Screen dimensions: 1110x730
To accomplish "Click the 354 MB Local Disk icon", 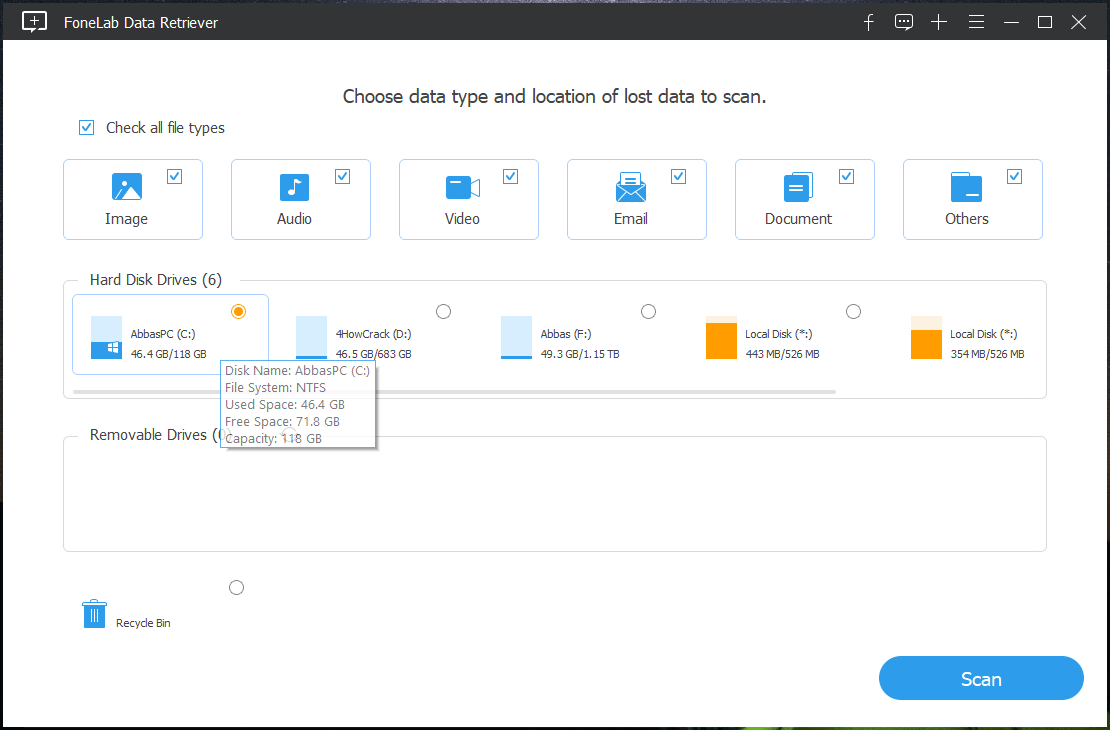I will (926, 337).
